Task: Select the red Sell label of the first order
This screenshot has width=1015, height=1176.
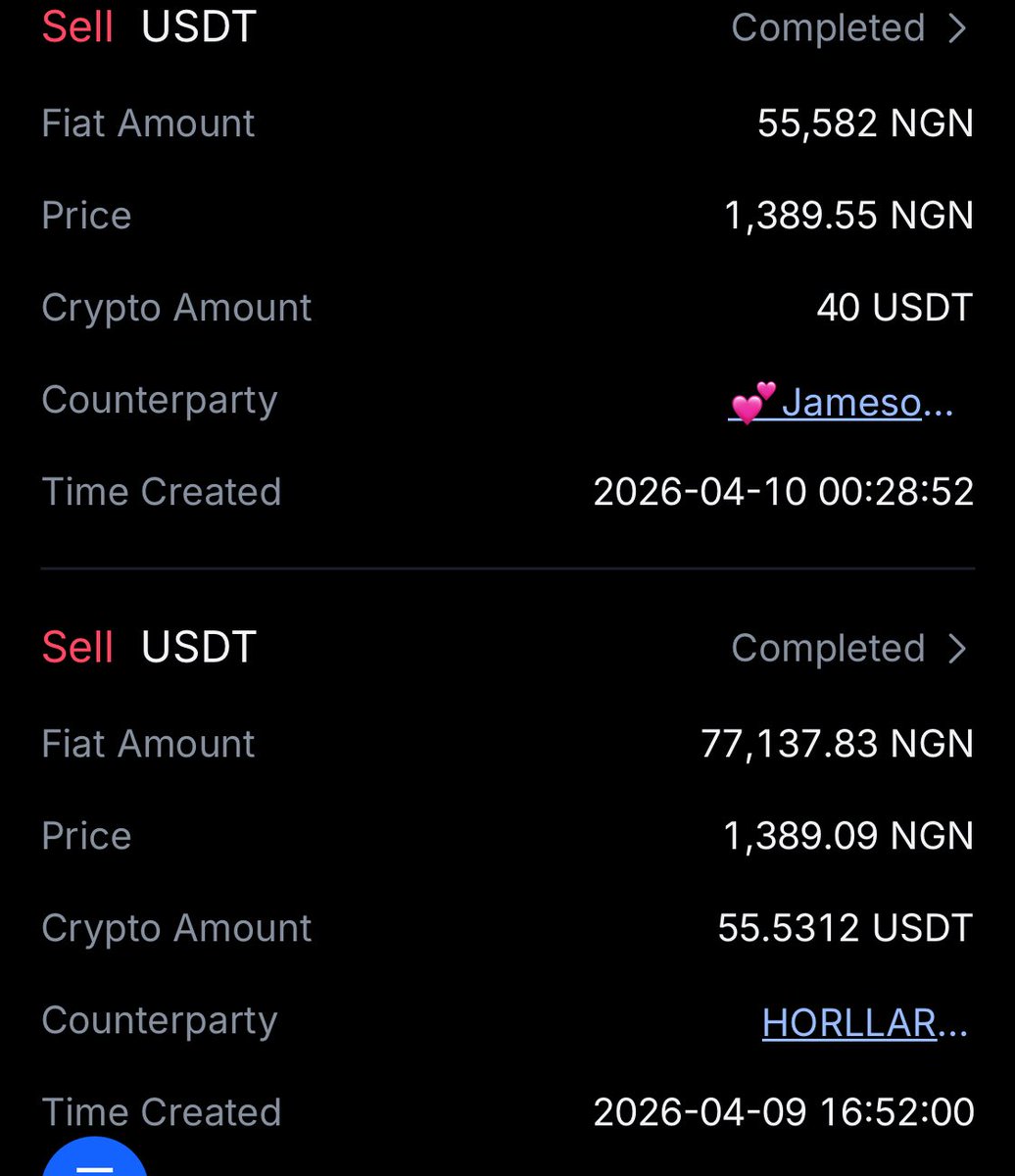Action: pyautogui.click(x=77, y=27)
